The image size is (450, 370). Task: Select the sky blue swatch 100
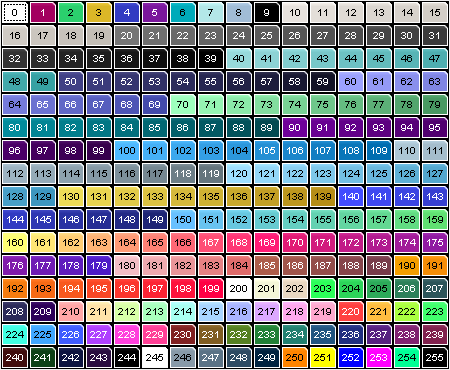126,150
